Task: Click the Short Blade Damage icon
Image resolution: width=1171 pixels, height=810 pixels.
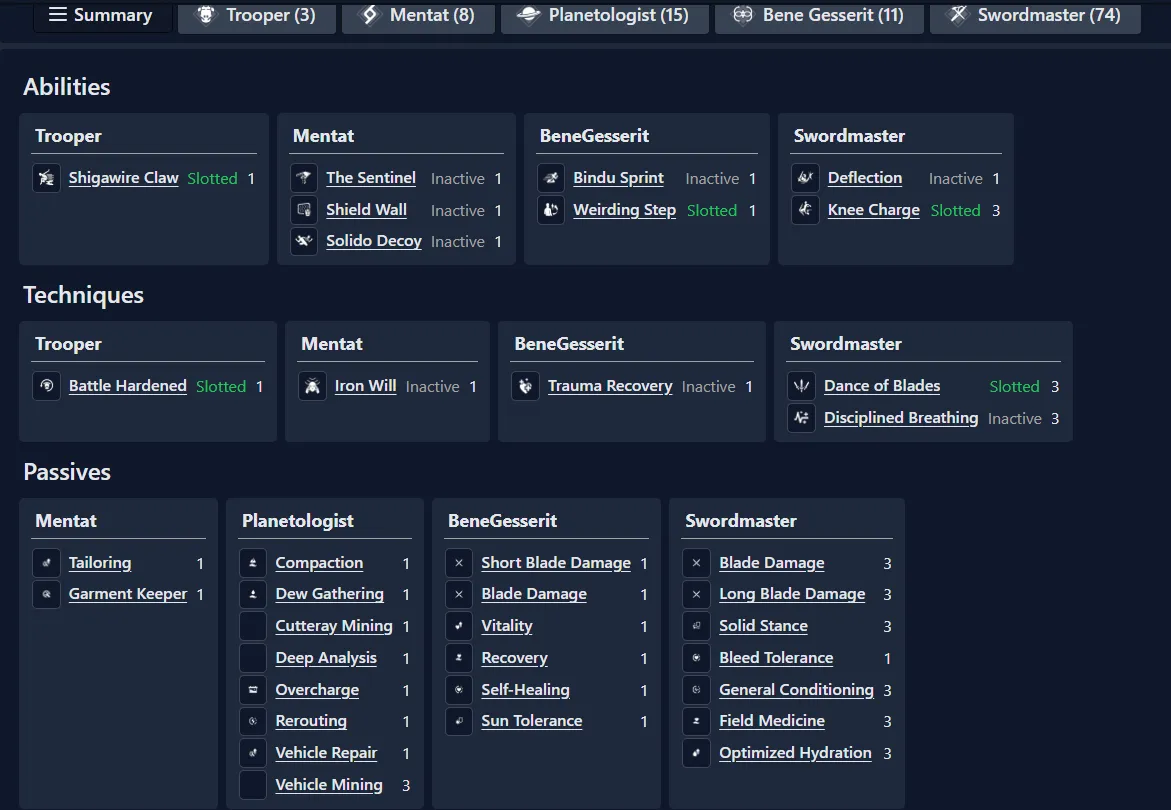Action: [459, 564]
